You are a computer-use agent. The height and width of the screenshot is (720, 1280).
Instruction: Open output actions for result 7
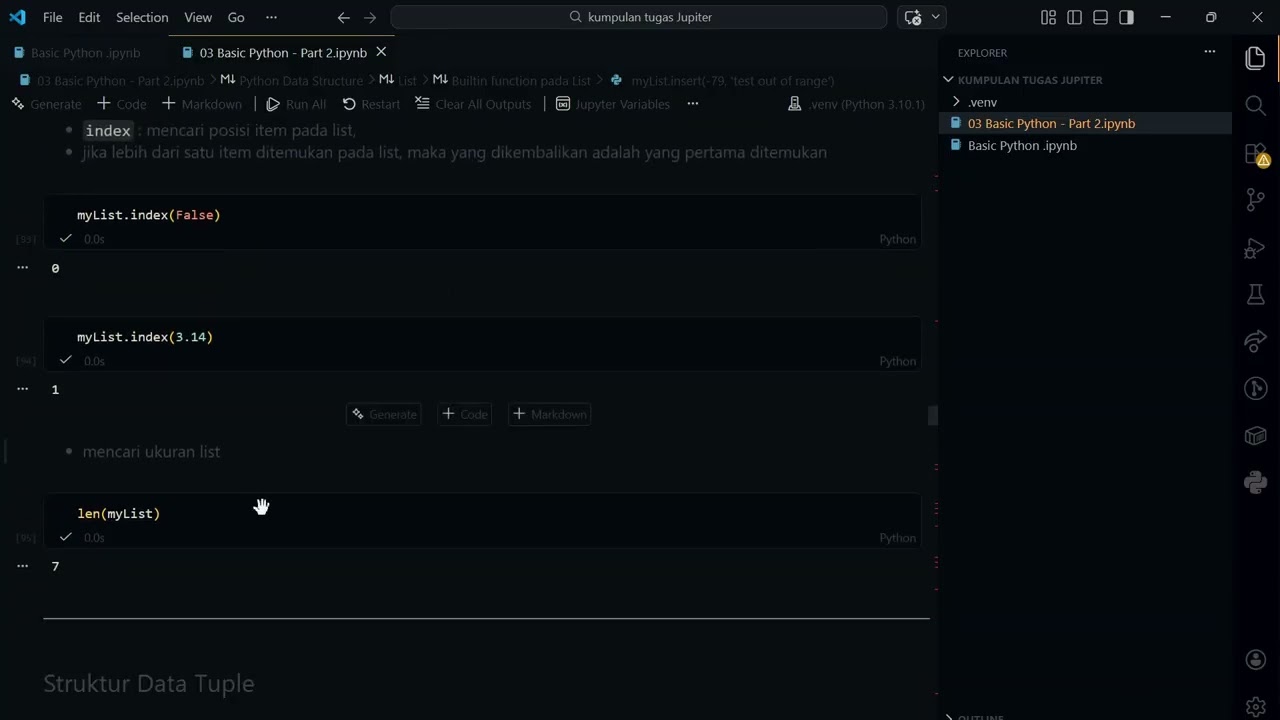[22, 565]
